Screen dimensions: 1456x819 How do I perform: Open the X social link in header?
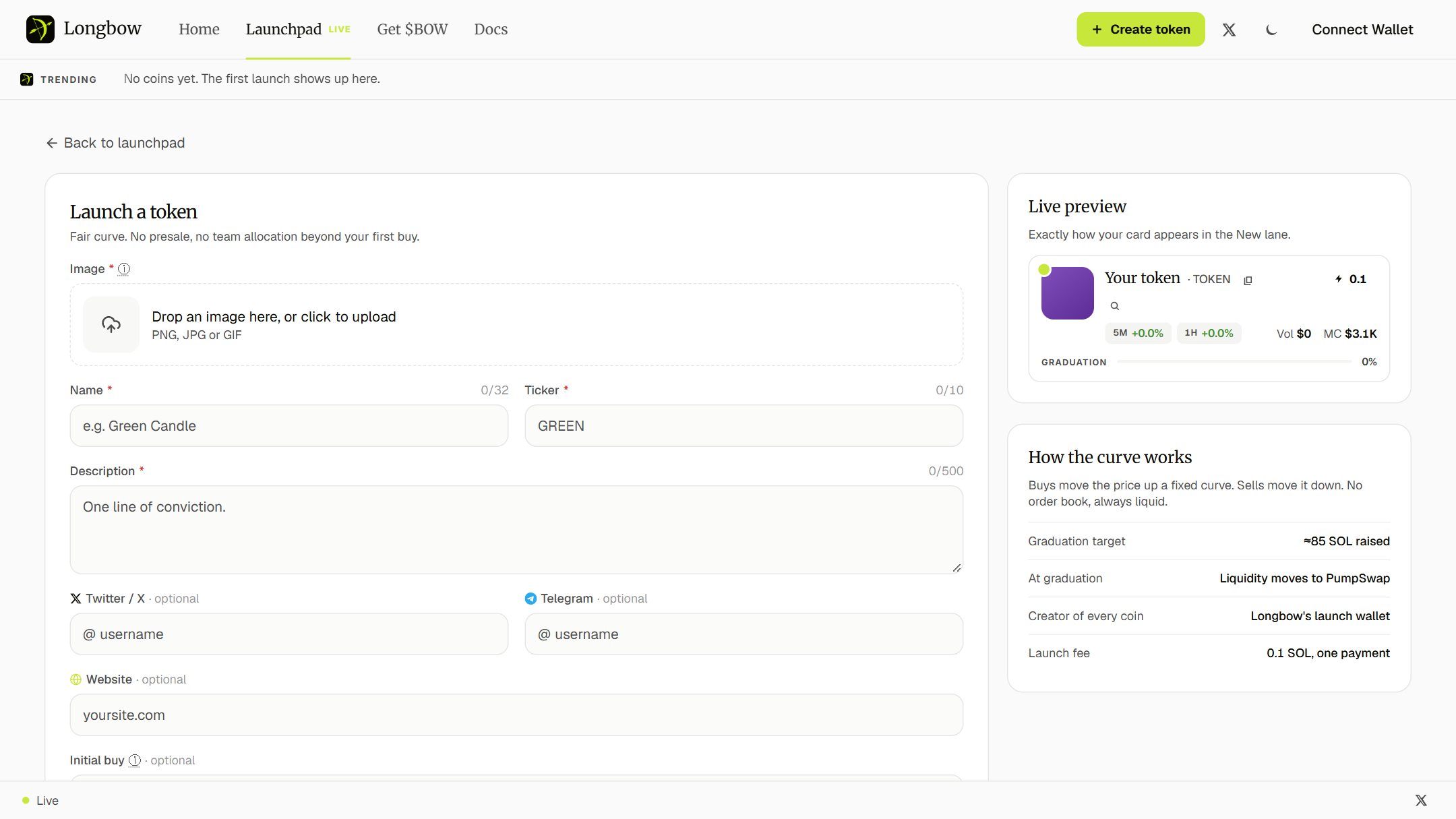point(1229,30)
